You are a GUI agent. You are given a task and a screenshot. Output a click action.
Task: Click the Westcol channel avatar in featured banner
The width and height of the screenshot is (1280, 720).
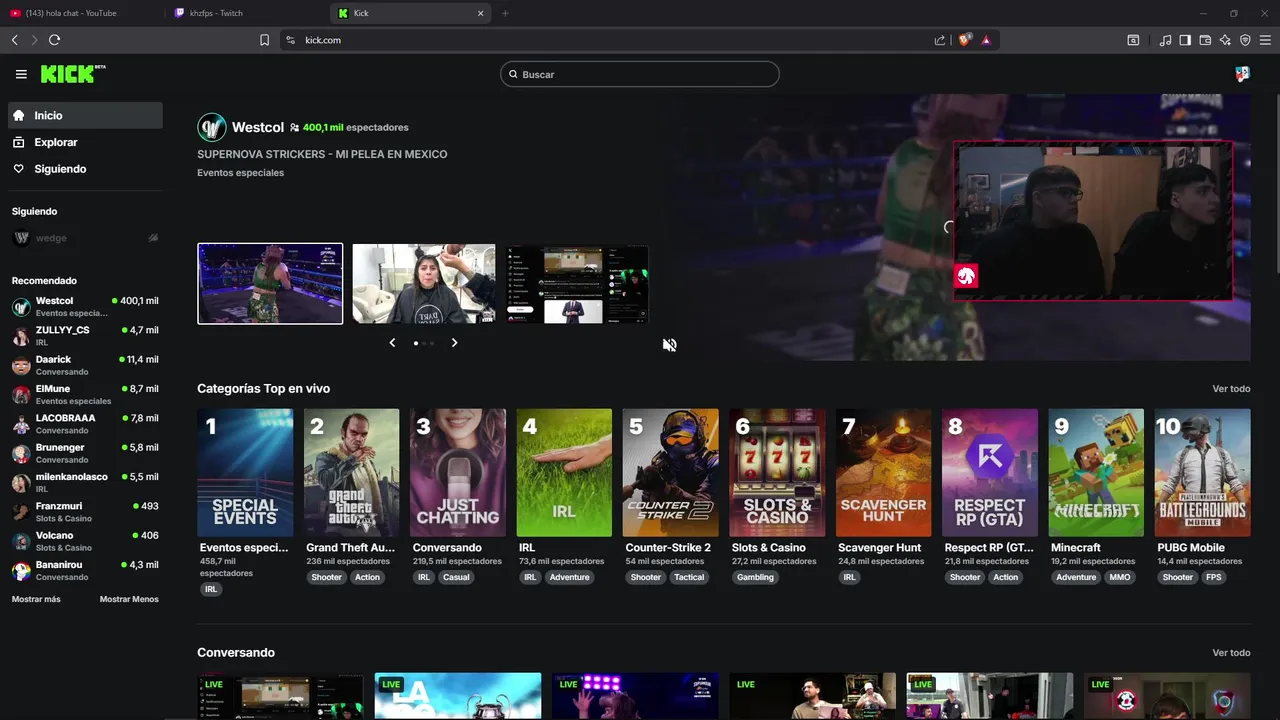(212, 127)
